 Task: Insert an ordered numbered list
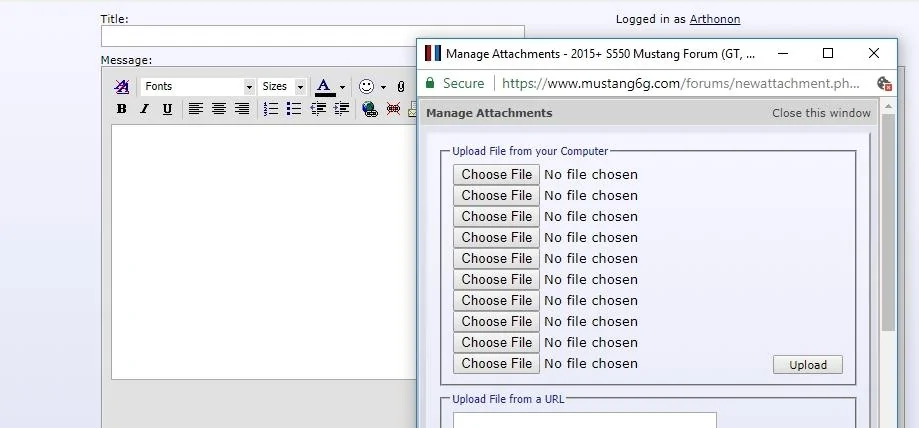pos(271,108)
